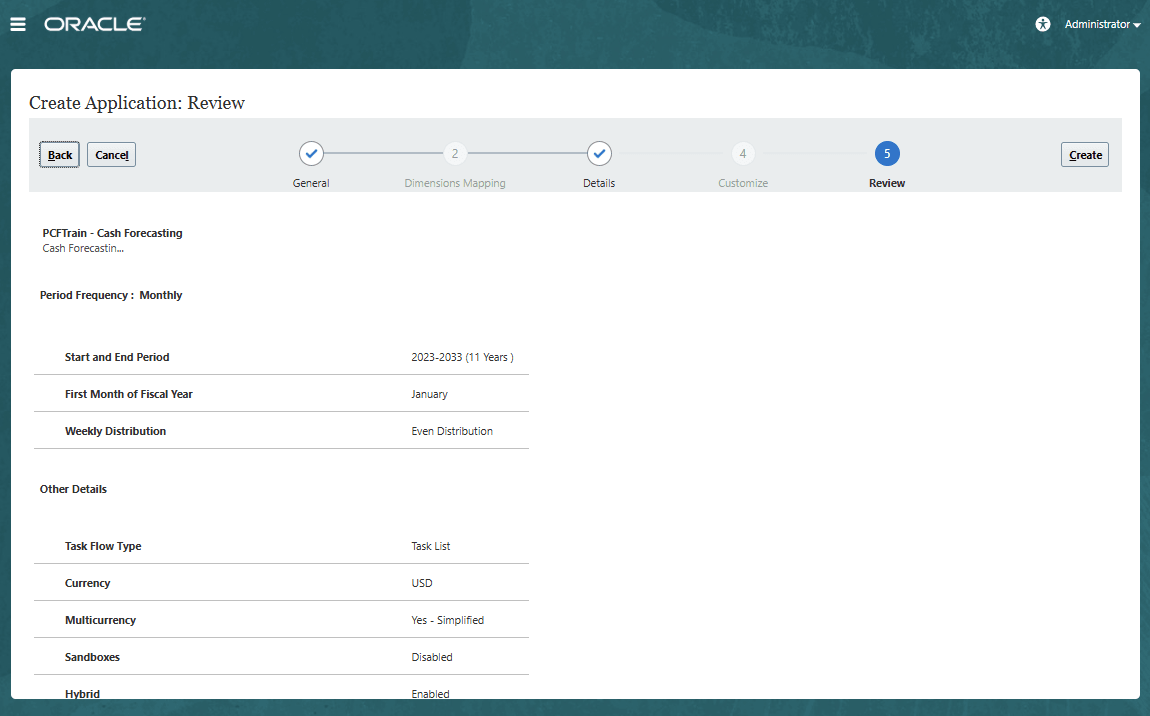Click the Enabled value for Hybrid
This screenshot has width=1150, height=716.
430,693
